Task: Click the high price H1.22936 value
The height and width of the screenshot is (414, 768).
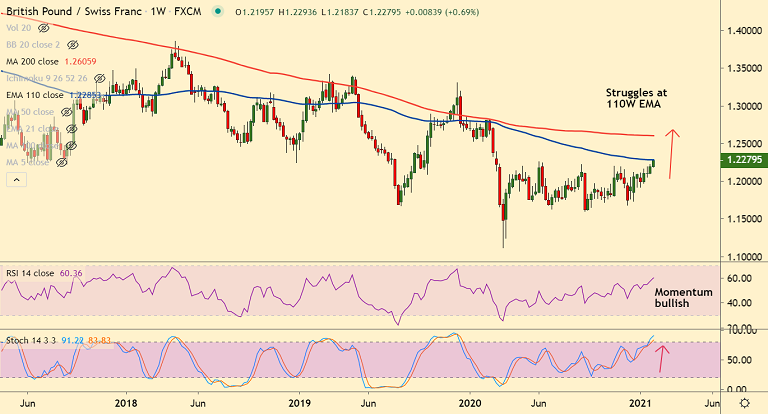Action: coord(298,12)
